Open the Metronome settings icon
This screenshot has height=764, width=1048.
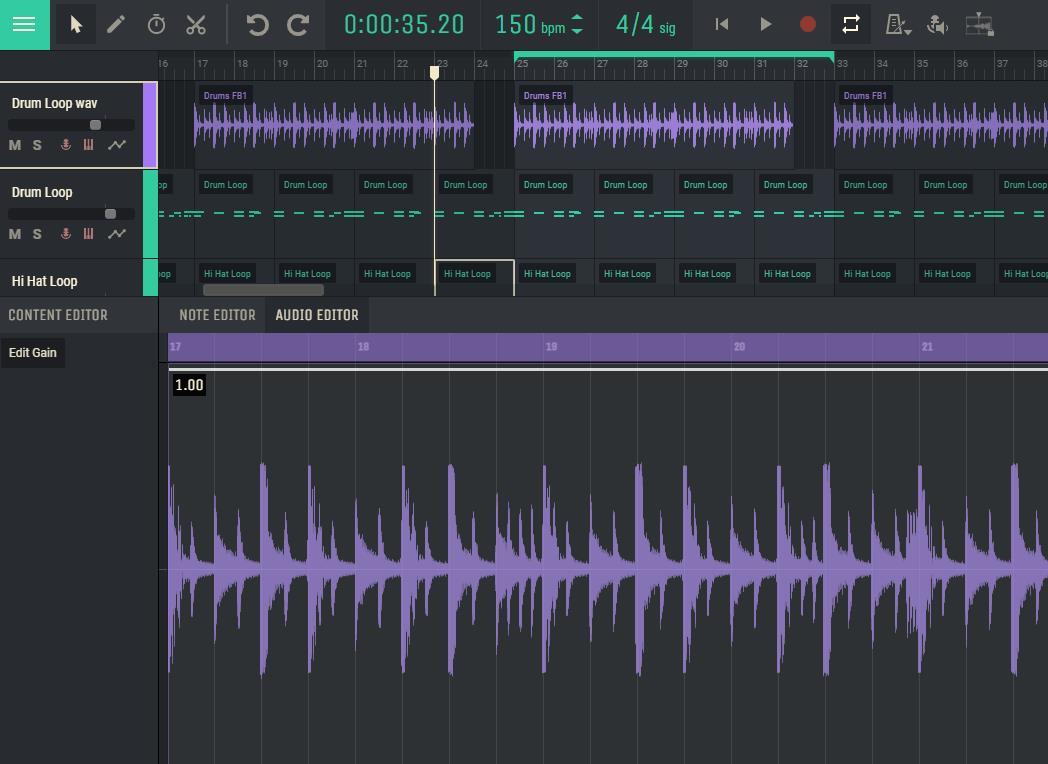[x=897, y=24]
